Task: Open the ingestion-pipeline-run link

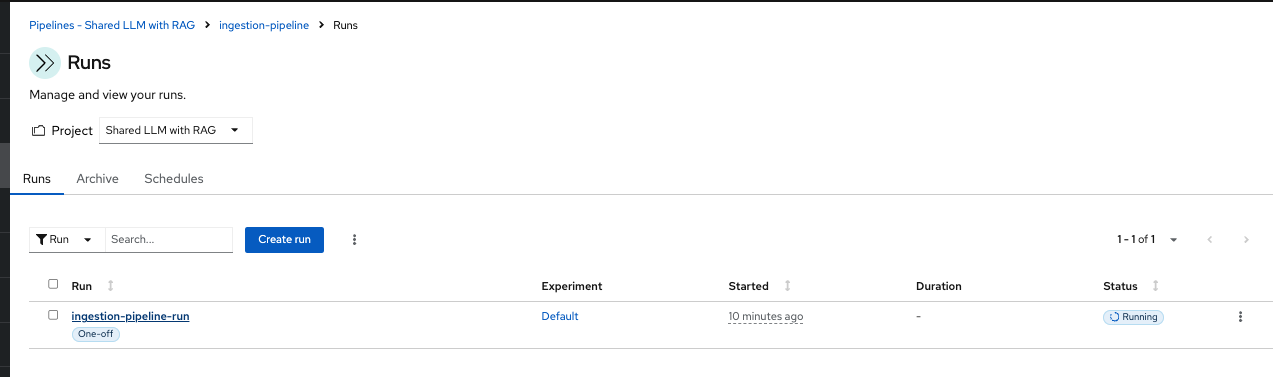Action: [x=130, y=316]
